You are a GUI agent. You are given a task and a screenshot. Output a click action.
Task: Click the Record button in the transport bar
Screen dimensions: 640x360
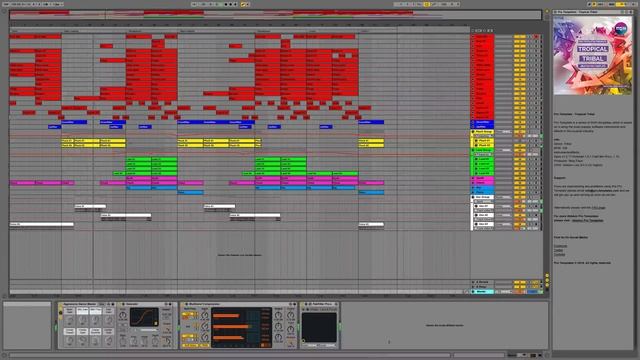[235, 4]
